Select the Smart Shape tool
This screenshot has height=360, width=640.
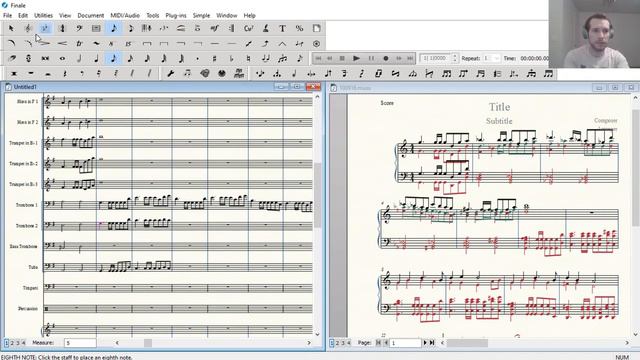coord(181,28)
